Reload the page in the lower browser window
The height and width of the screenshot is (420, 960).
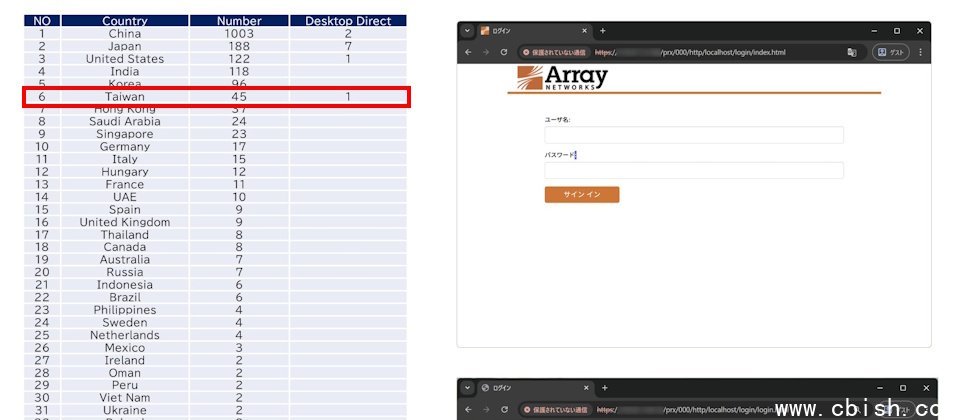point(504,409)
